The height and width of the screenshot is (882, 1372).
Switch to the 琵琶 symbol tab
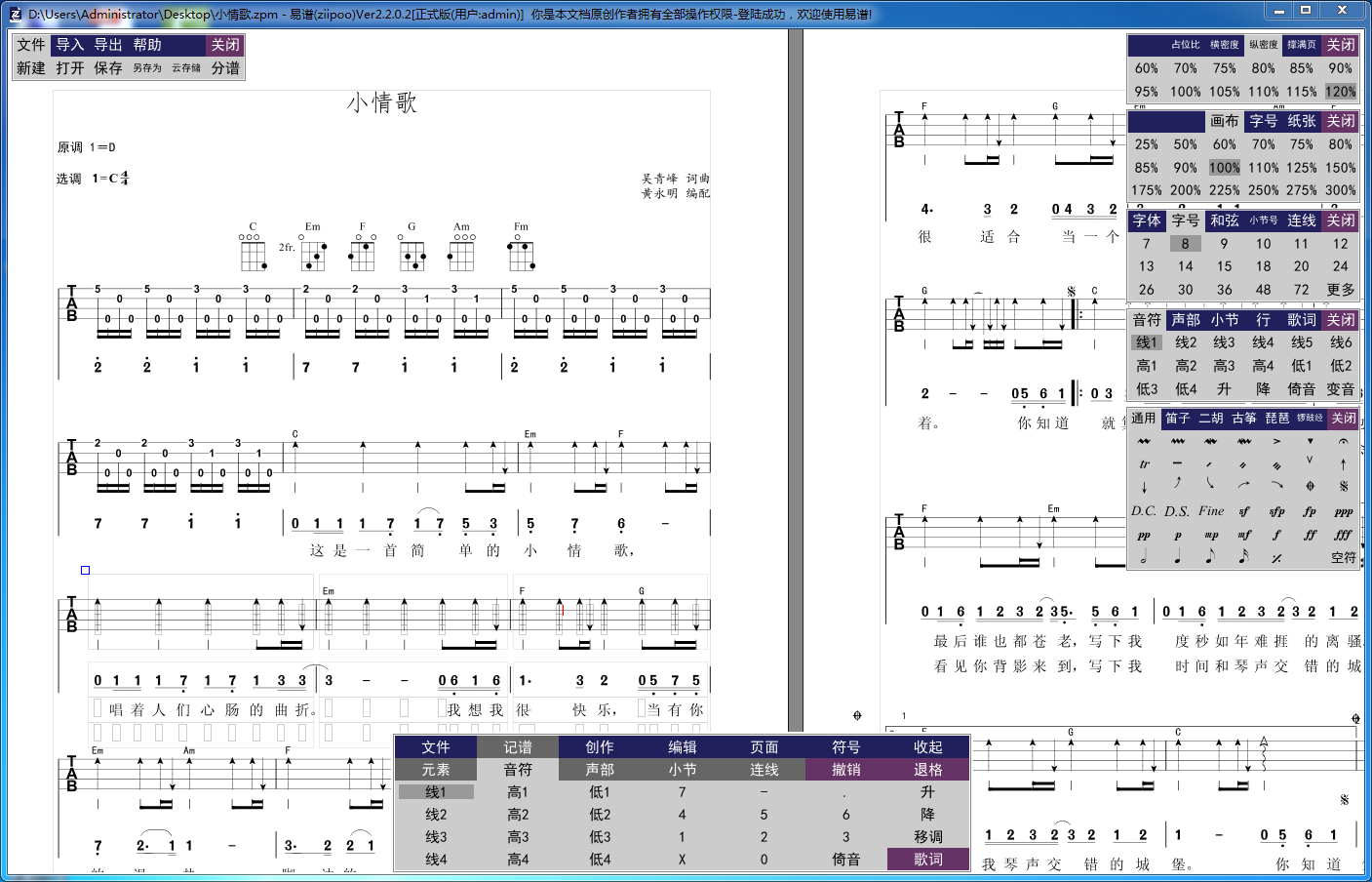[x=1277, y=419]
